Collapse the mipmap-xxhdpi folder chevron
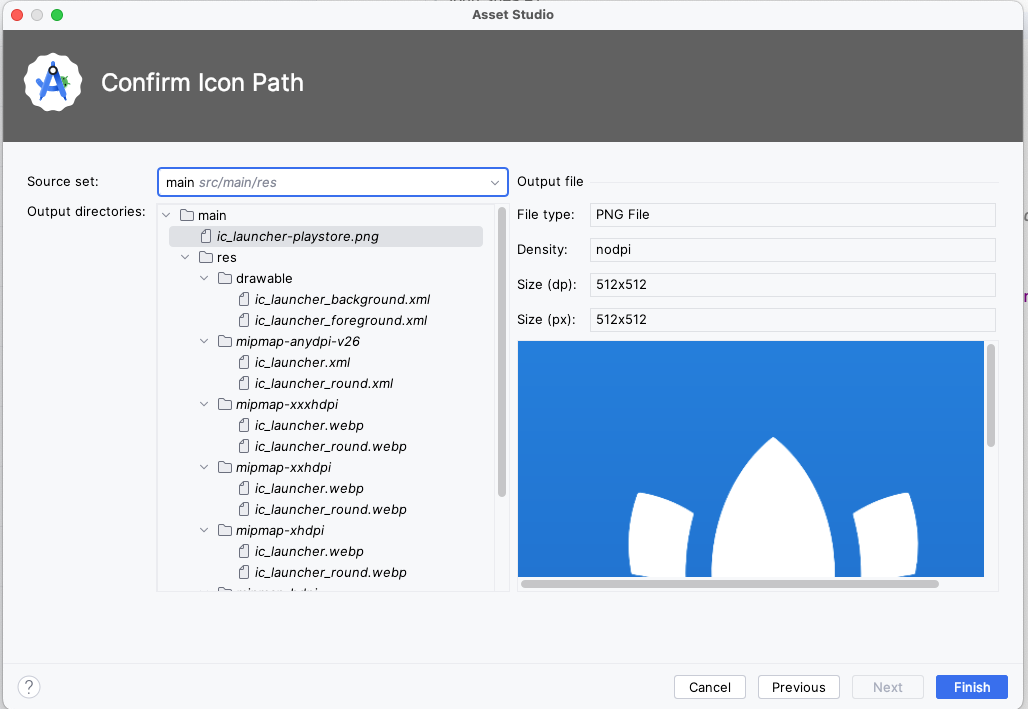 204,467
